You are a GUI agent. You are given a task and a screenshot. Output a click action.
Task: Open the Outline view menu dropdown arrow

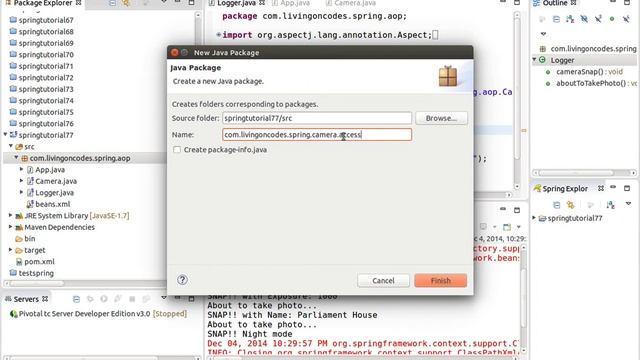tap(543, 34)
